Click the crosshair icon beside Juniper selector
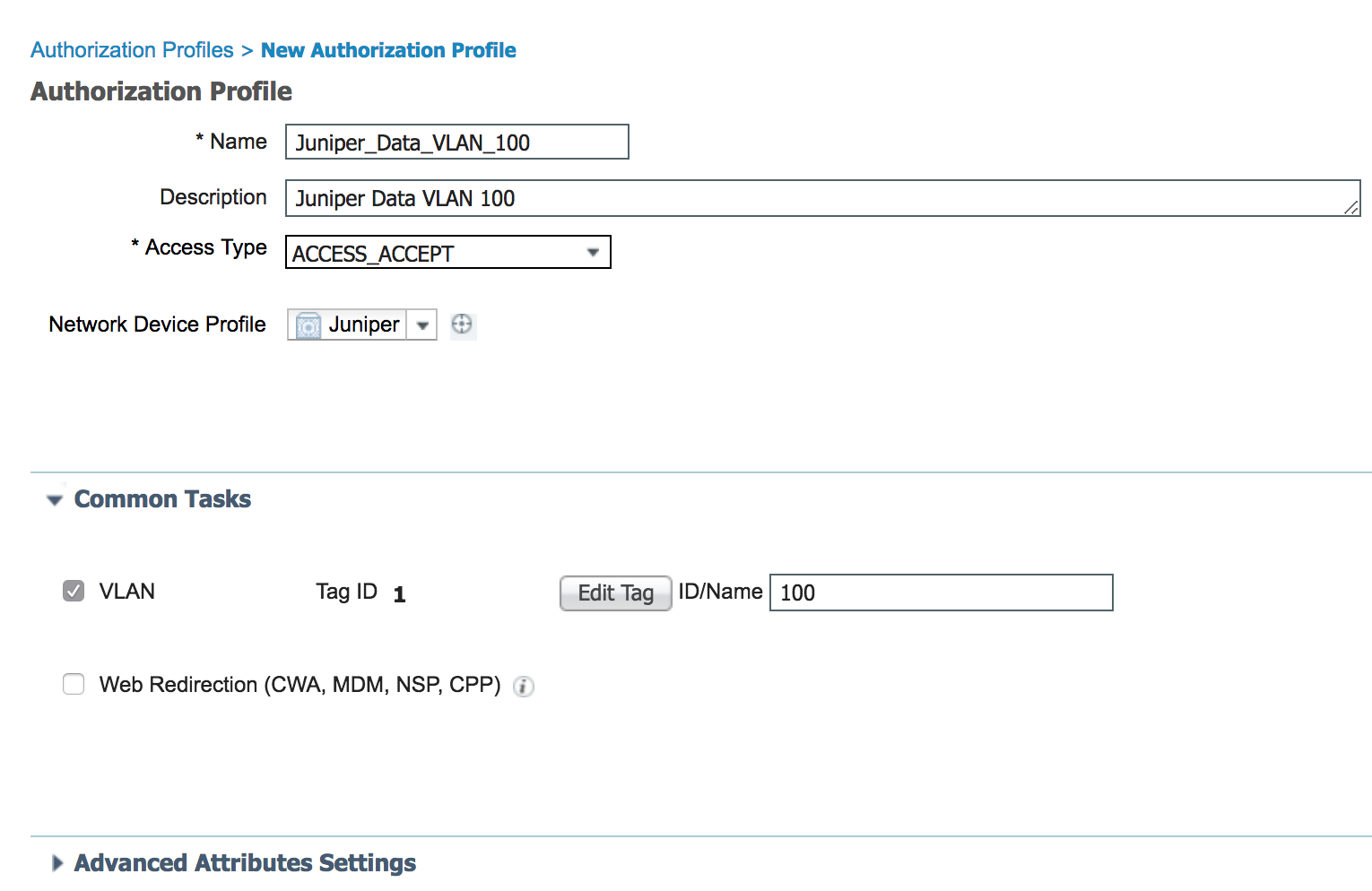Screen dimensions: 1372x891 tap(462, 324)
